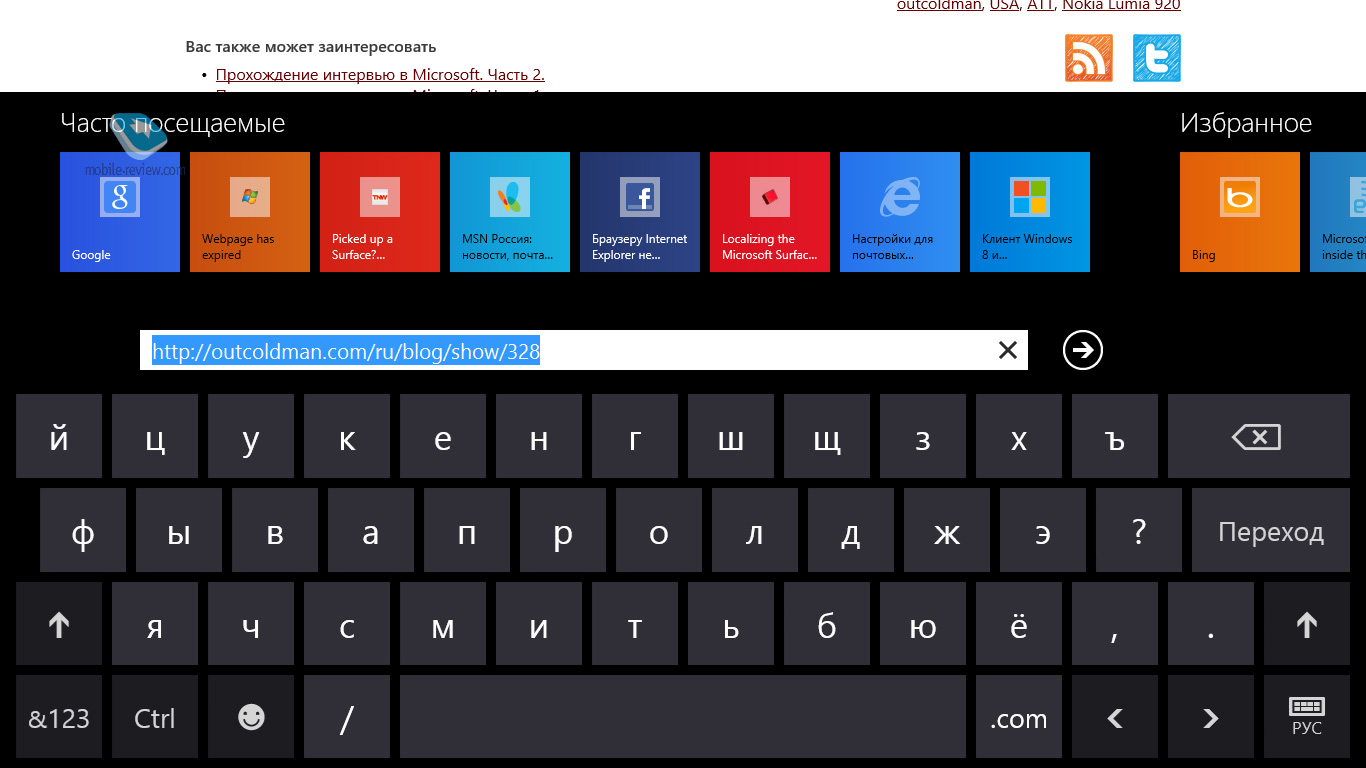This screenshot has width=1366, height=768.
Task: Switch to &123 symbols layout
Action: coord(59,718)
